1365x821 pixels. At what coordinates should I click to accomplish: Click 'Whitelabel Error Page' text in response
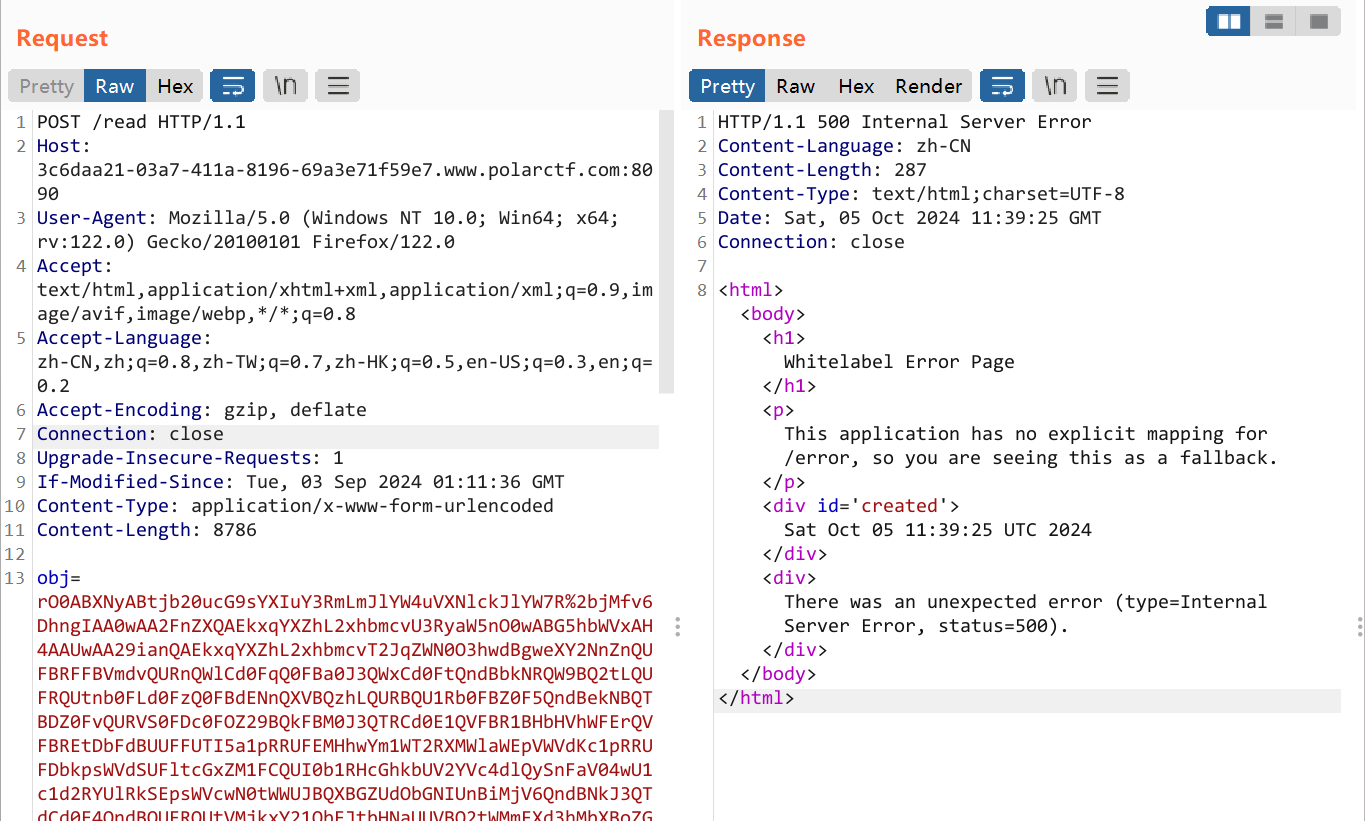tap(899, 362)
